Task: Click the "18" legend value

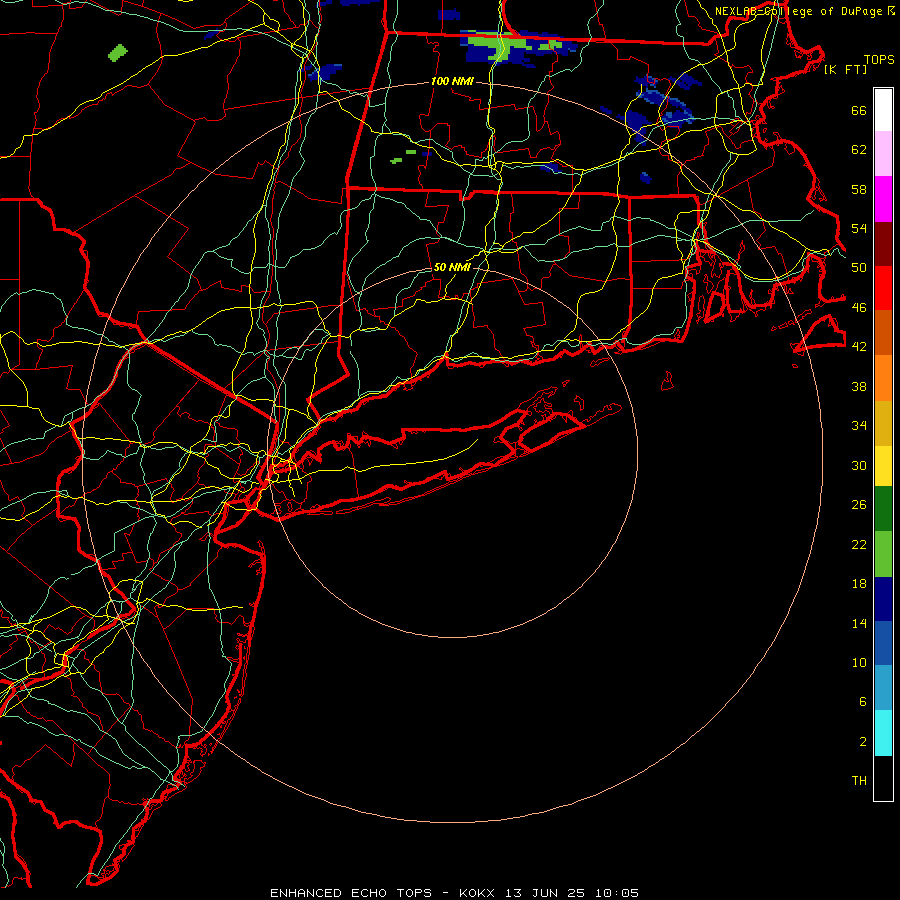Action: pos(859,584)
